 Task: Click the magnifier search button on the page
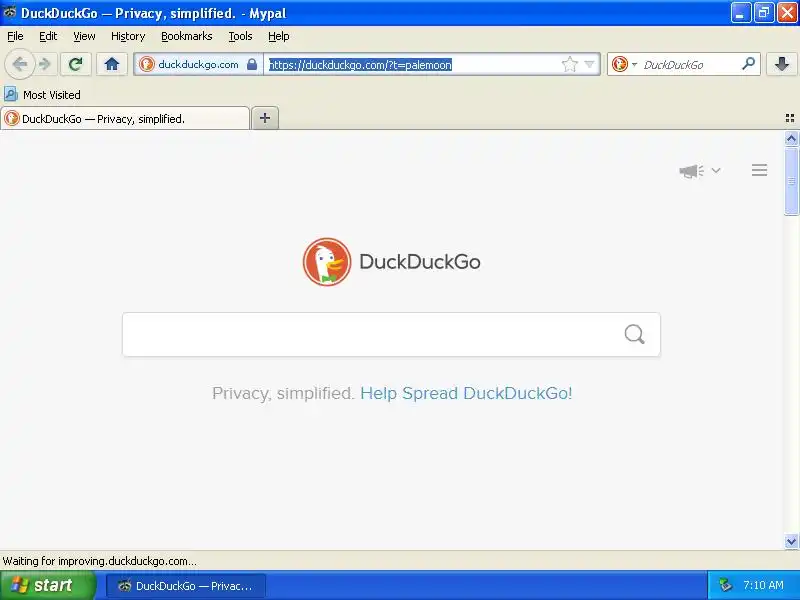pos(634,335)
